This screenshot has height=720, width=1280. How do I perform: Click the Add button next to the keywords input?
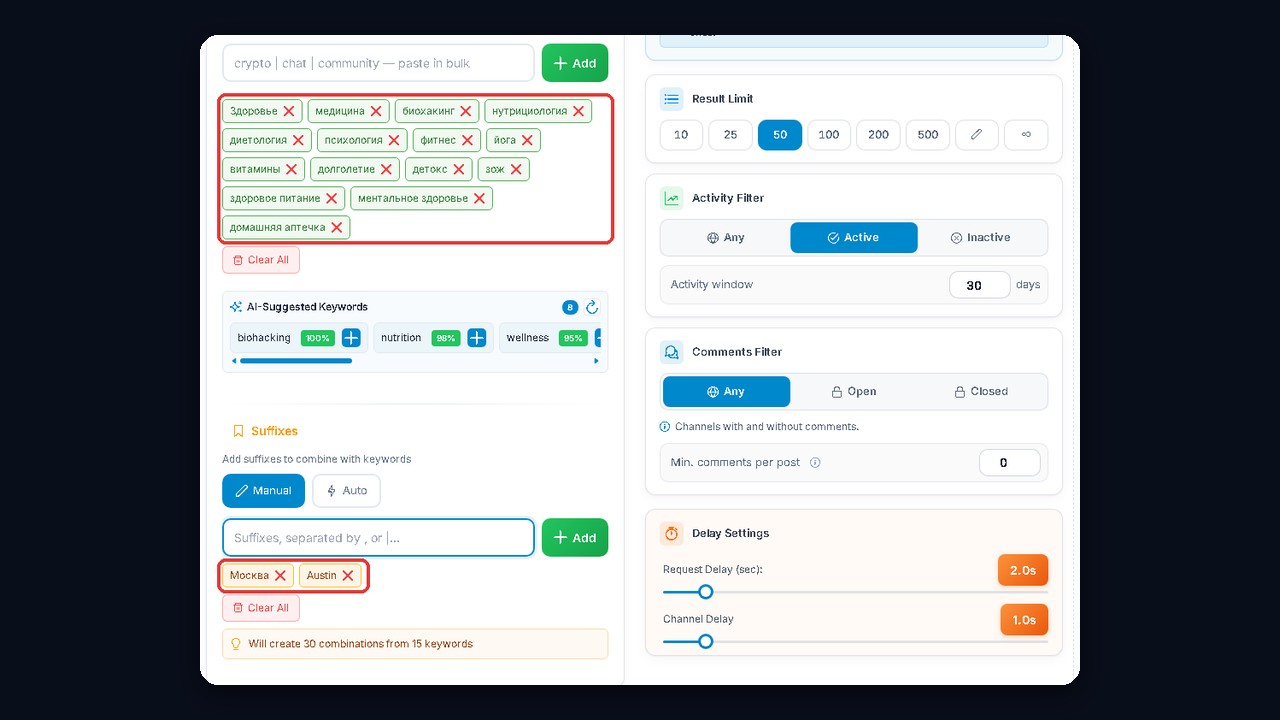[575, 63]
